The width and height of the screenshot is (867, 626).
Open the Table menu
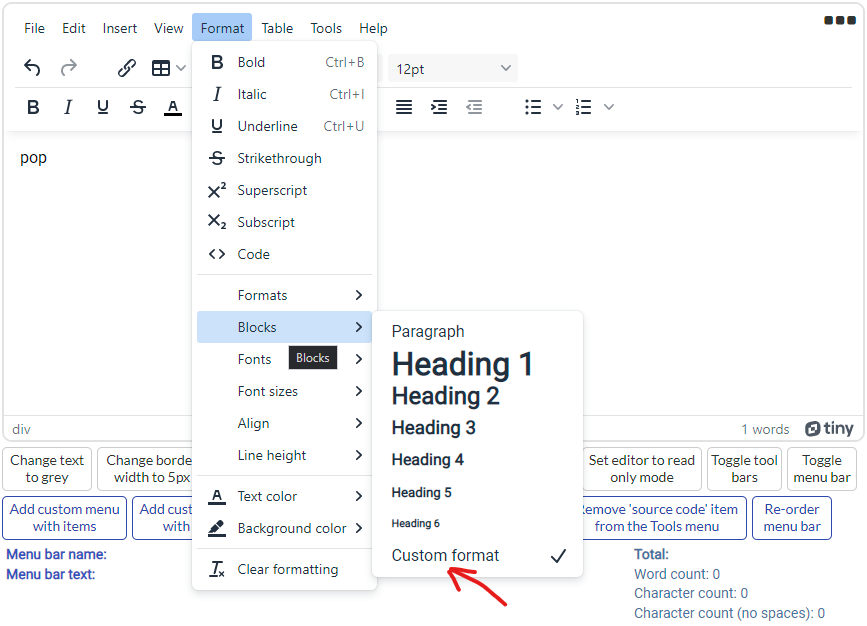[277, 28]
